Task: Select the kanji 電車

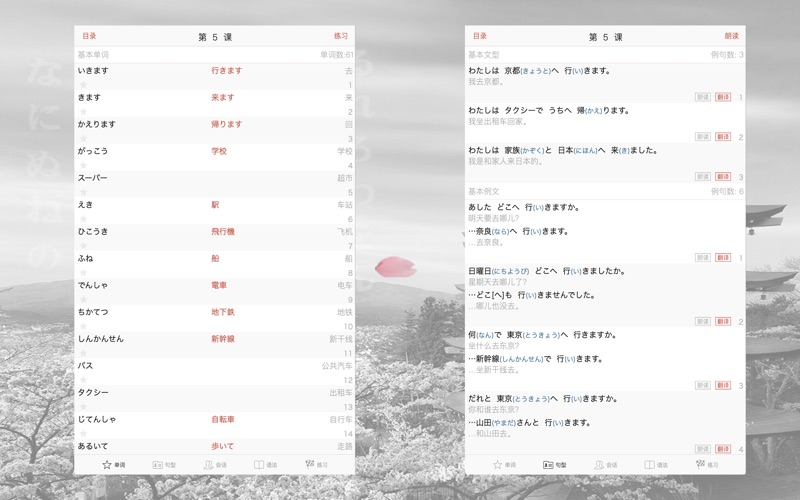Action: pos(219,285)
